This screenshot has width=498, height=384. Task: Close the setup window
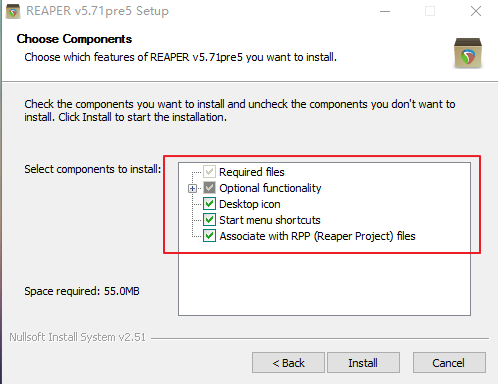click(476, 11)
